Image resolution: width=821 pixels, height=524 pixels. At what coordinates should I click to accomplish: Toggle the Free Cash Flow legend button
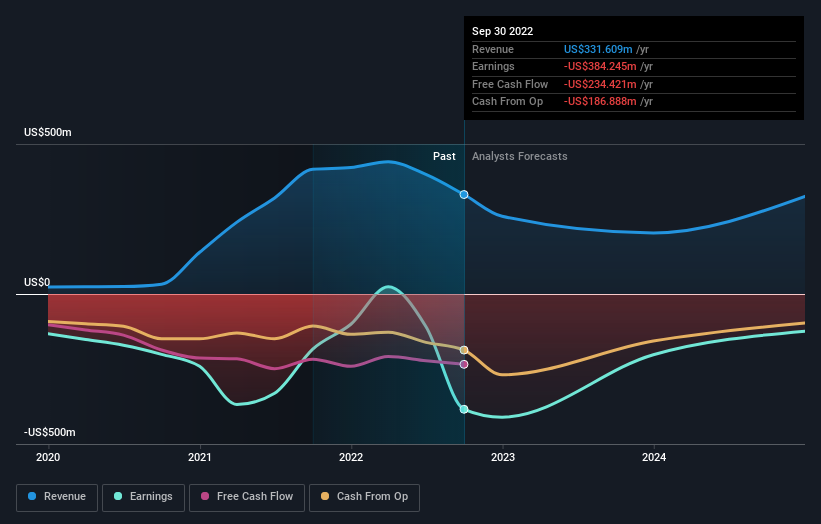[x=247, y=497]
